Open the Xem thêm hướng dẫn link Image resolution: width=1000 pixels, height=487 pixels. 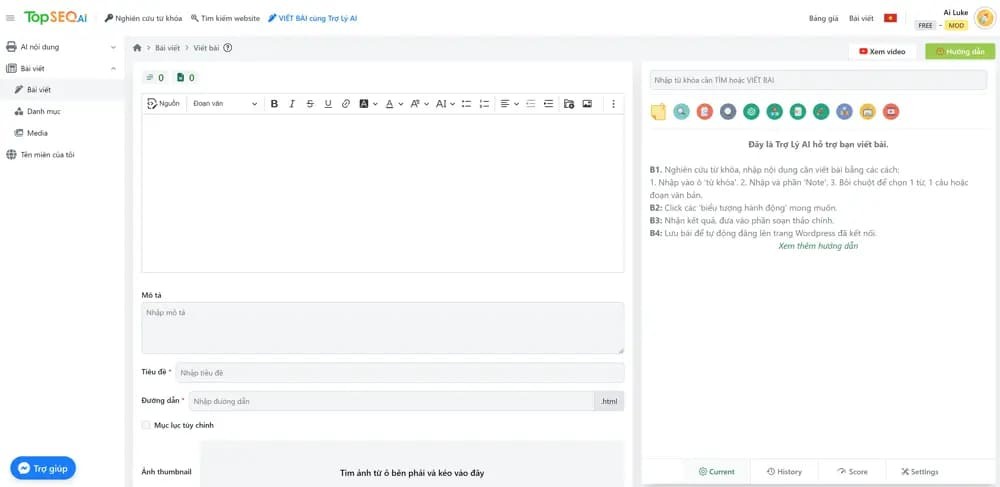click(818, 245)
